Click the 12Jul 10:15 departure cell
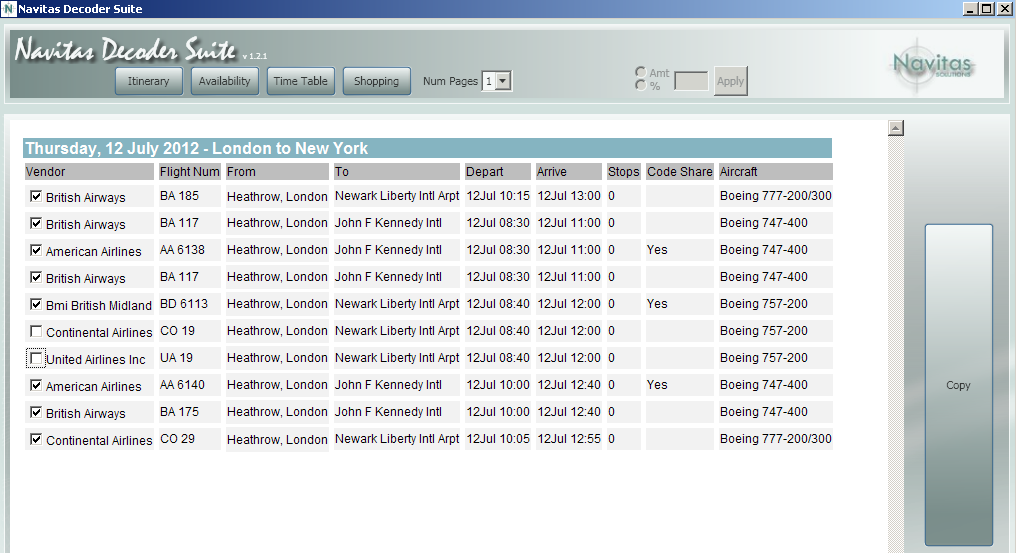Viewport: 1016px width, 553px height. tap(498, 196)
